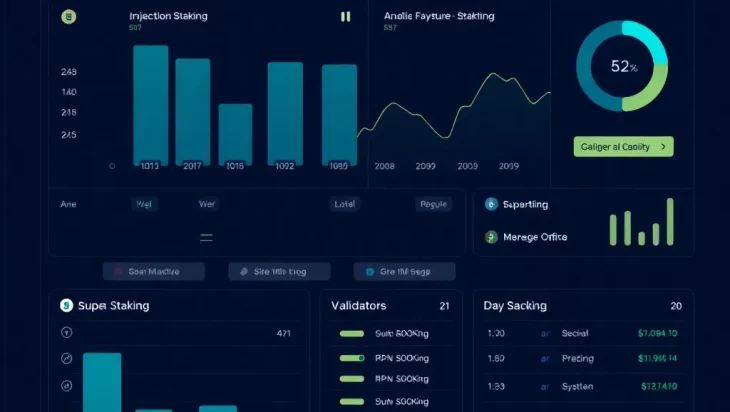This screenshot has width=730, height=412.
Task: Click the green Merage Office icon
Action: coord(491,237)
